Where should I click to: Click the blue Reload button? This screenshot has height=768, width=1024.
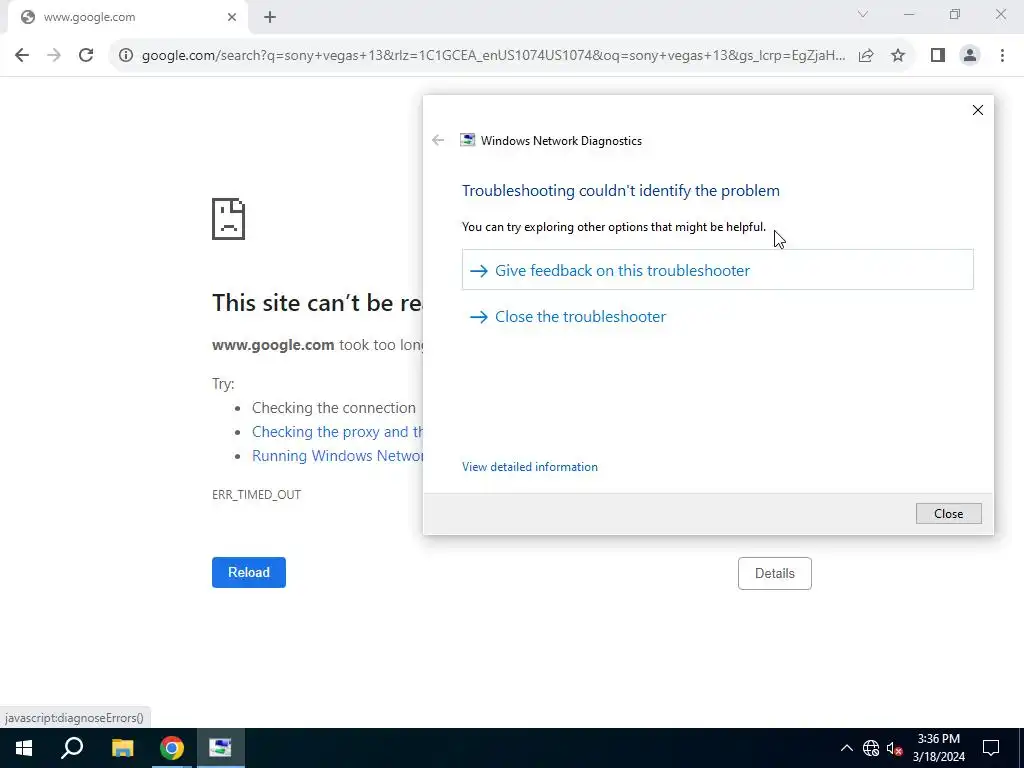tap(249, 573)
